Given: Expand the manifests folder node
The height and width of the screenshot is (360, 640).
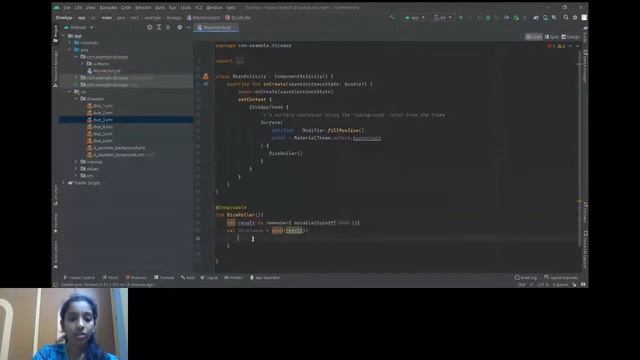Looking at the screenshot, I should [x=70, y=43].
